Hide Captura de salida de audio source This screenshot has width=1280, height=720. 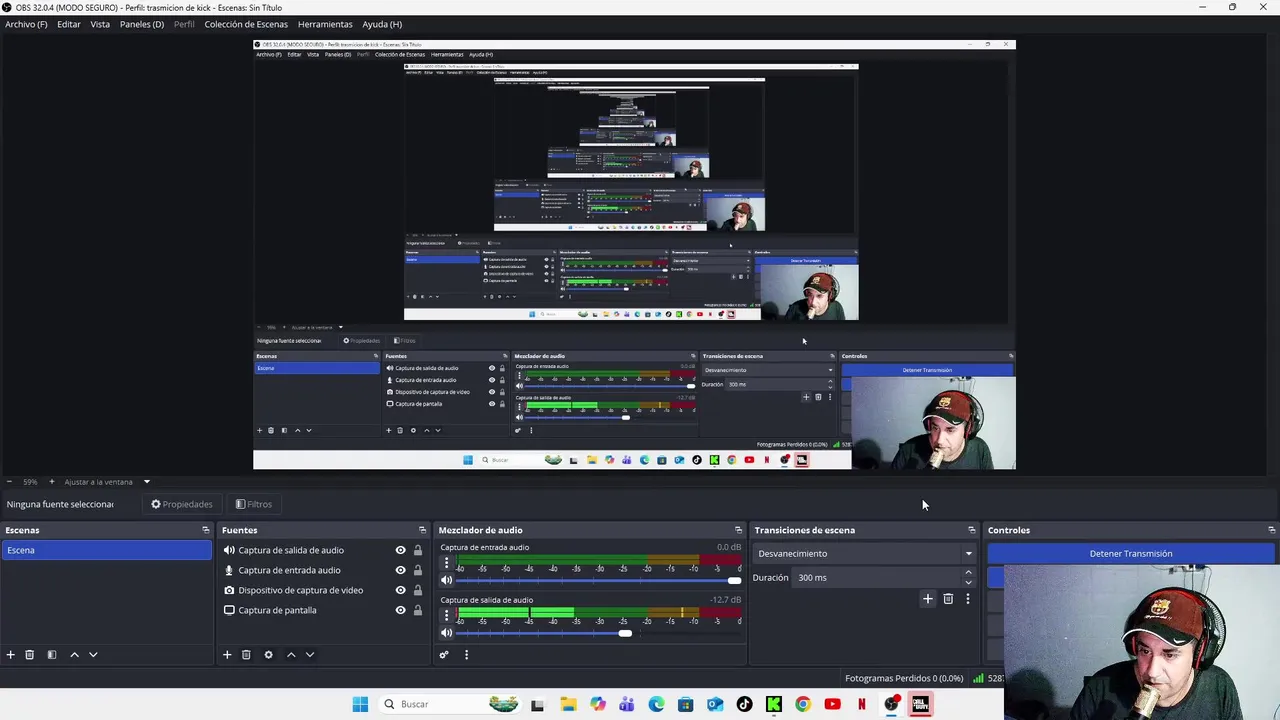pos(400,550)
